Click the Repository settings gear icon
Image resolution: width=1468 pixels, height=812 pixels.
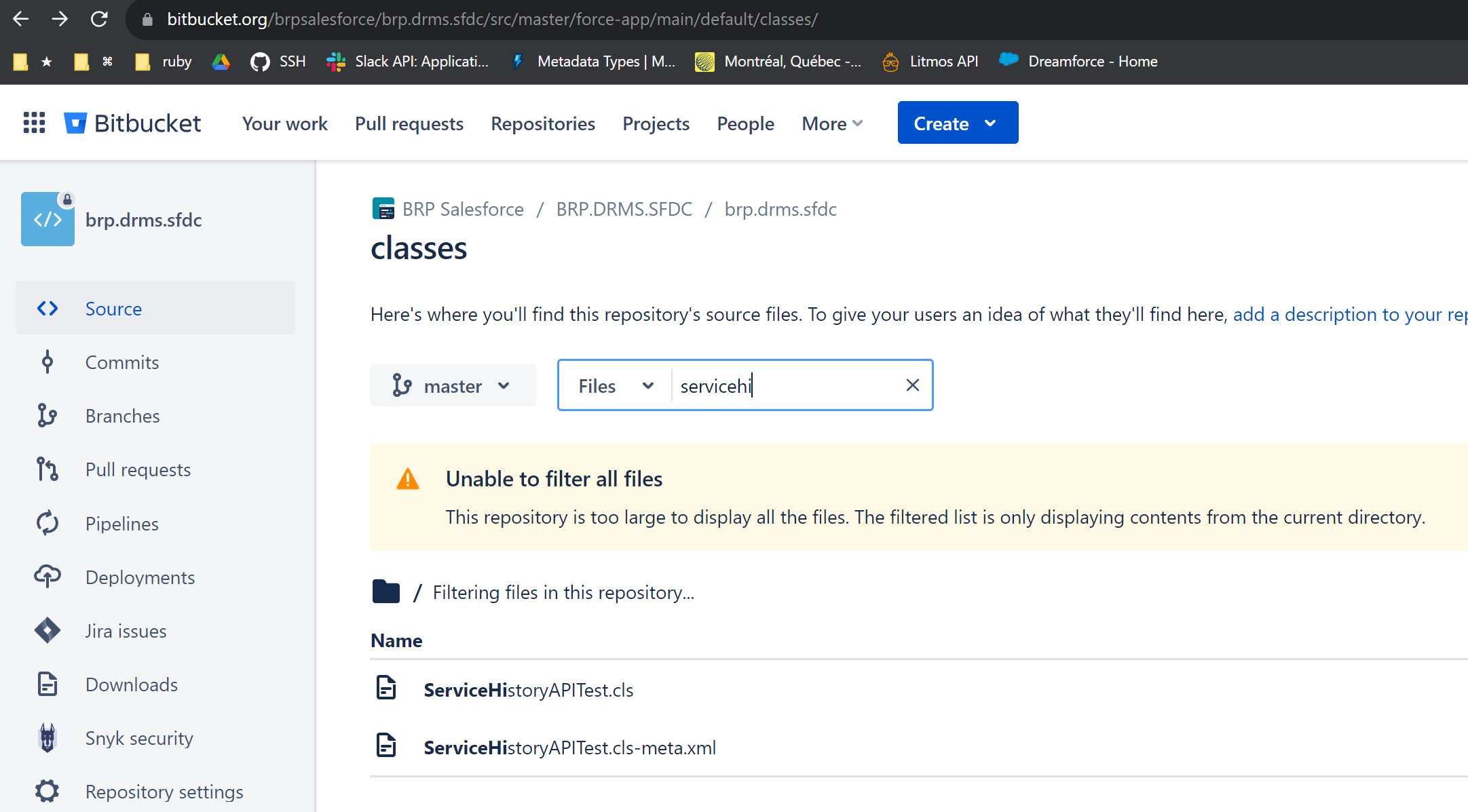[x=48, y=791]
